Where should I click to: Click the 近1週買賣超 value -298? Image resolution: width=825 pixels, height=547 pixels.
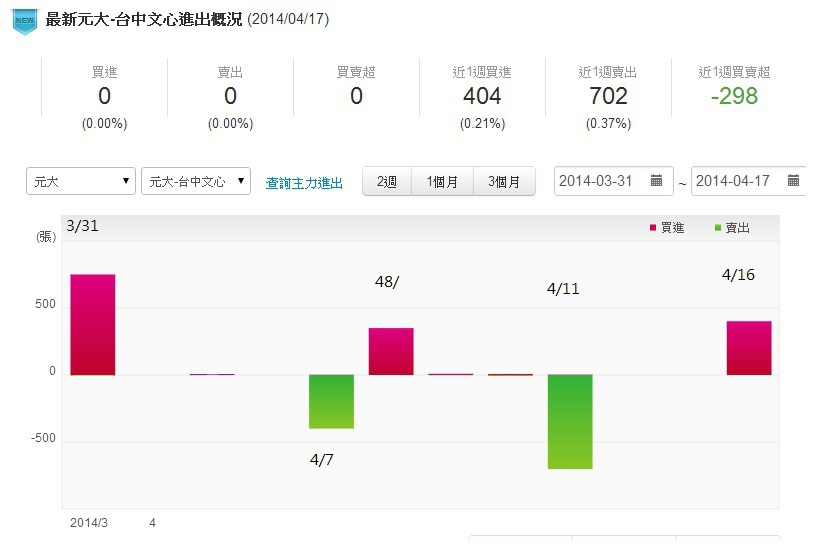734,96
